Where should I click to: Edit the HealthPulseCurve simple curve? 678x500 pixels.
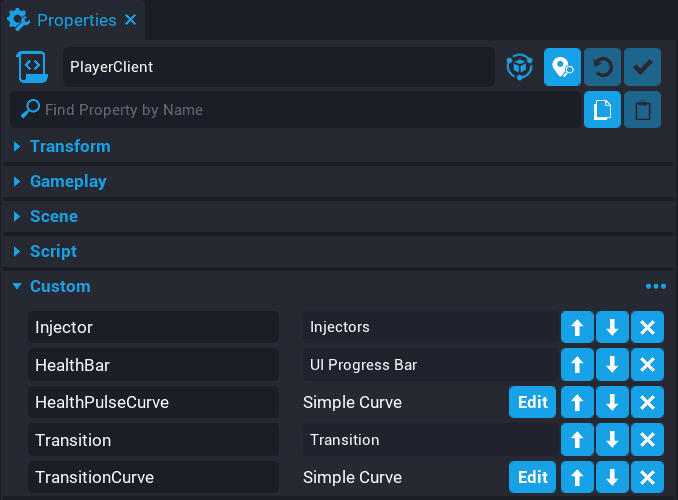click(532, 402)
